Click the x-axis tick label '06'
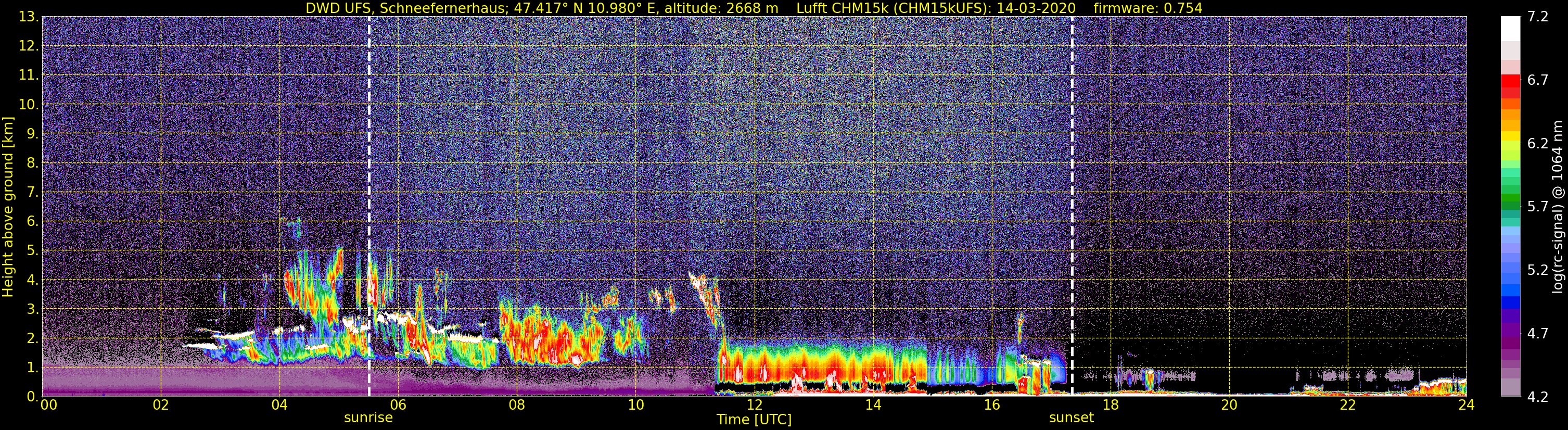The image size is (1568, 430). 398,406
